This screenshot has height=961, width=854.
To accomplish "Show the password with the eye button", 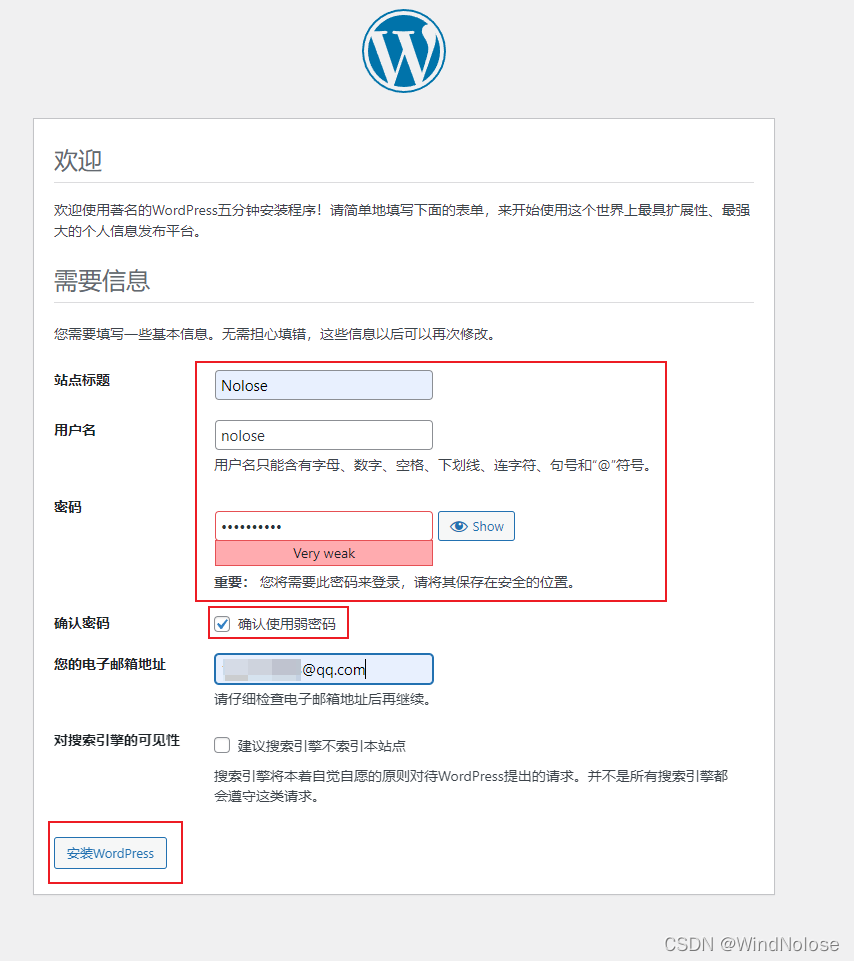I will coord(476,526).
